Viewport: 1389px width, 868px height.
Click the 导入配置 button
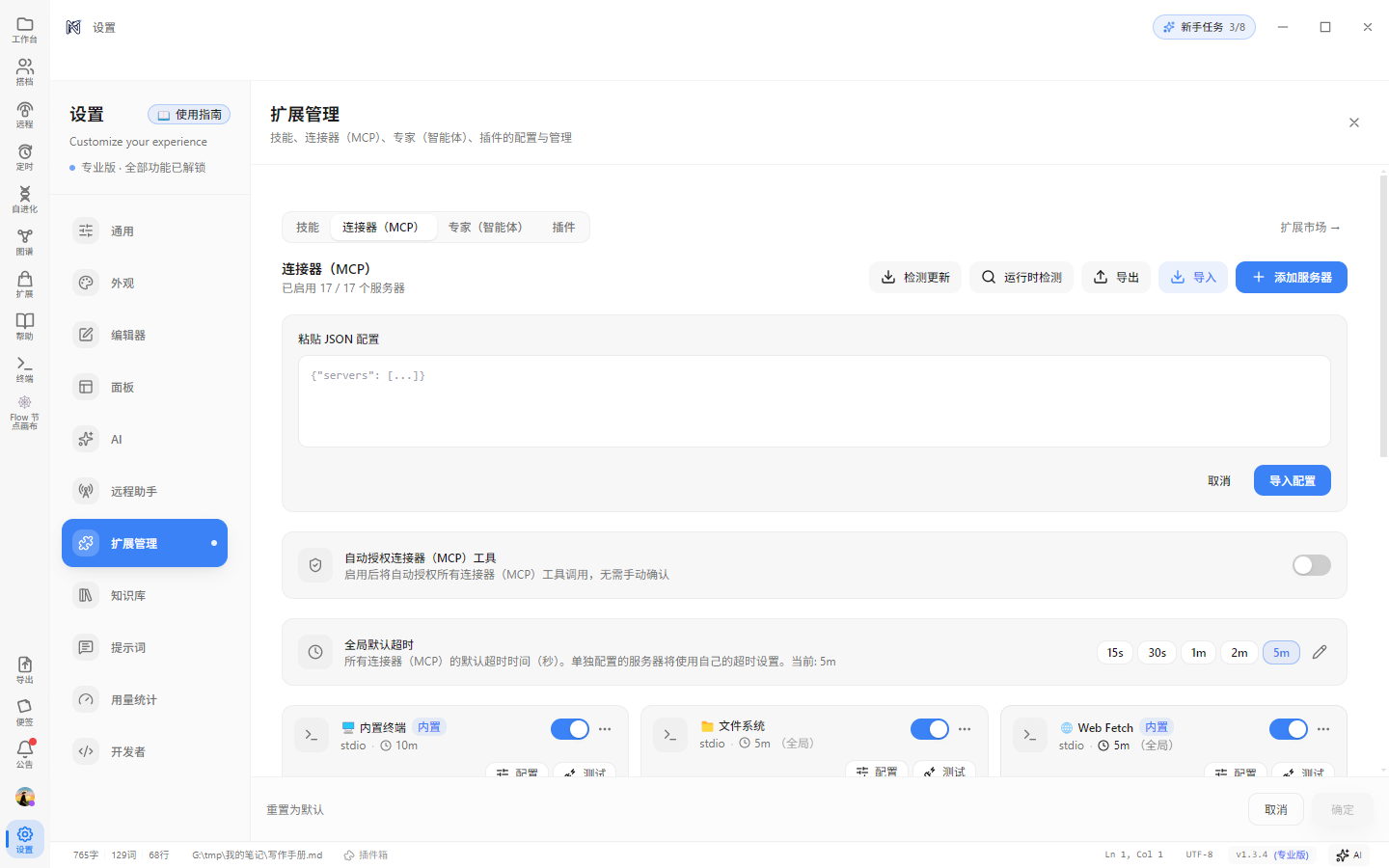click(1293, 480)
